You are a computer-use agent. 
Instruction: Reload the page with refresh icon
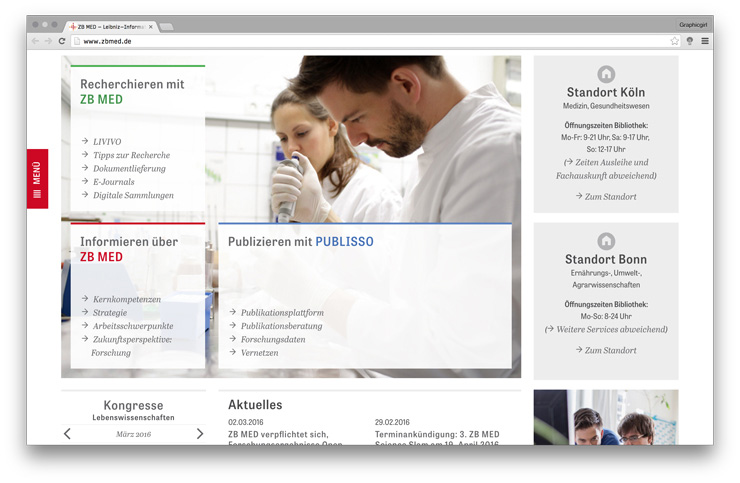point(62,41)
